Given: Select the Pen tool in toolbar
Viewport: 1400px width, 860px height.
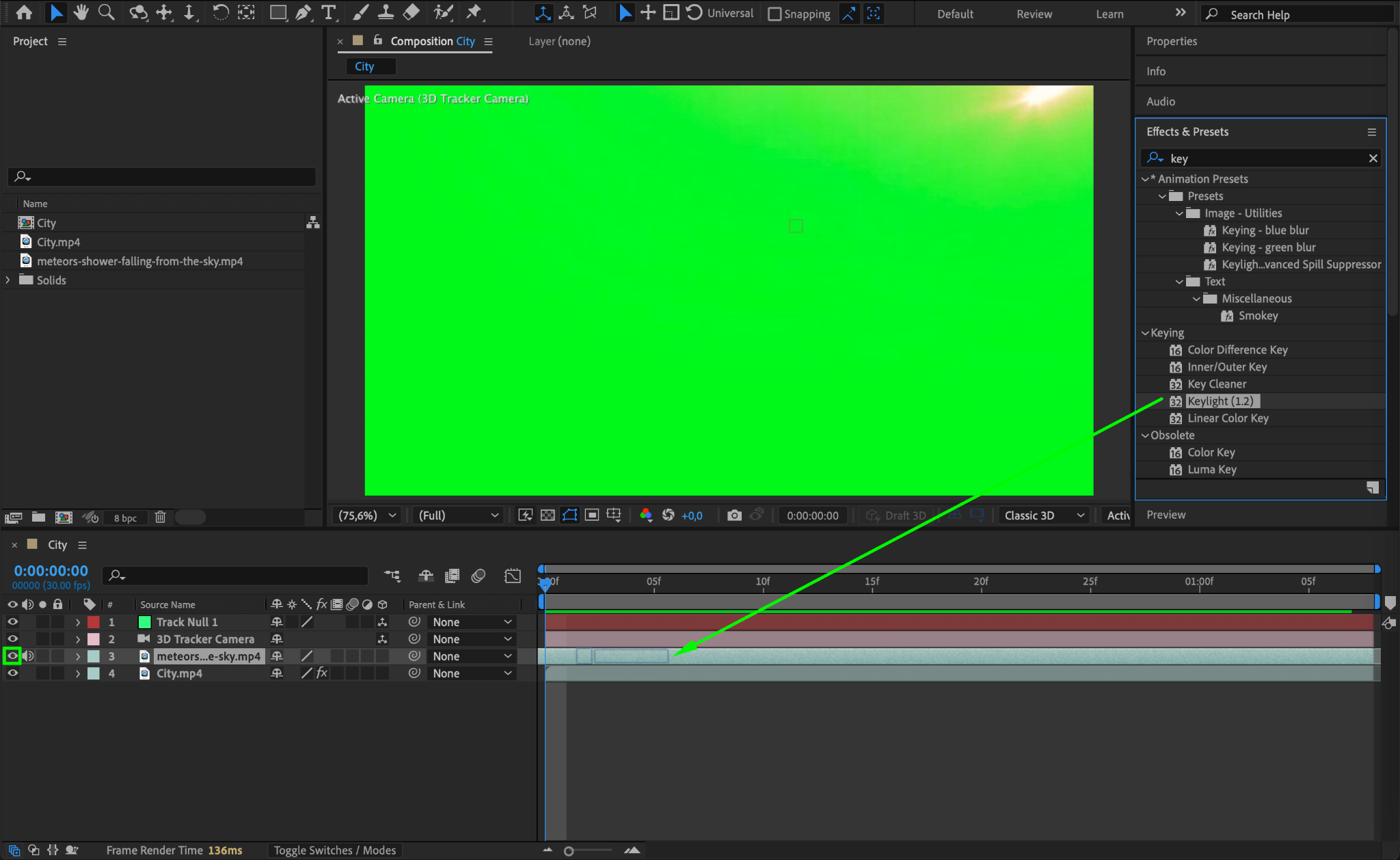Looking at the screenshot, I should [x=303, y=13].
